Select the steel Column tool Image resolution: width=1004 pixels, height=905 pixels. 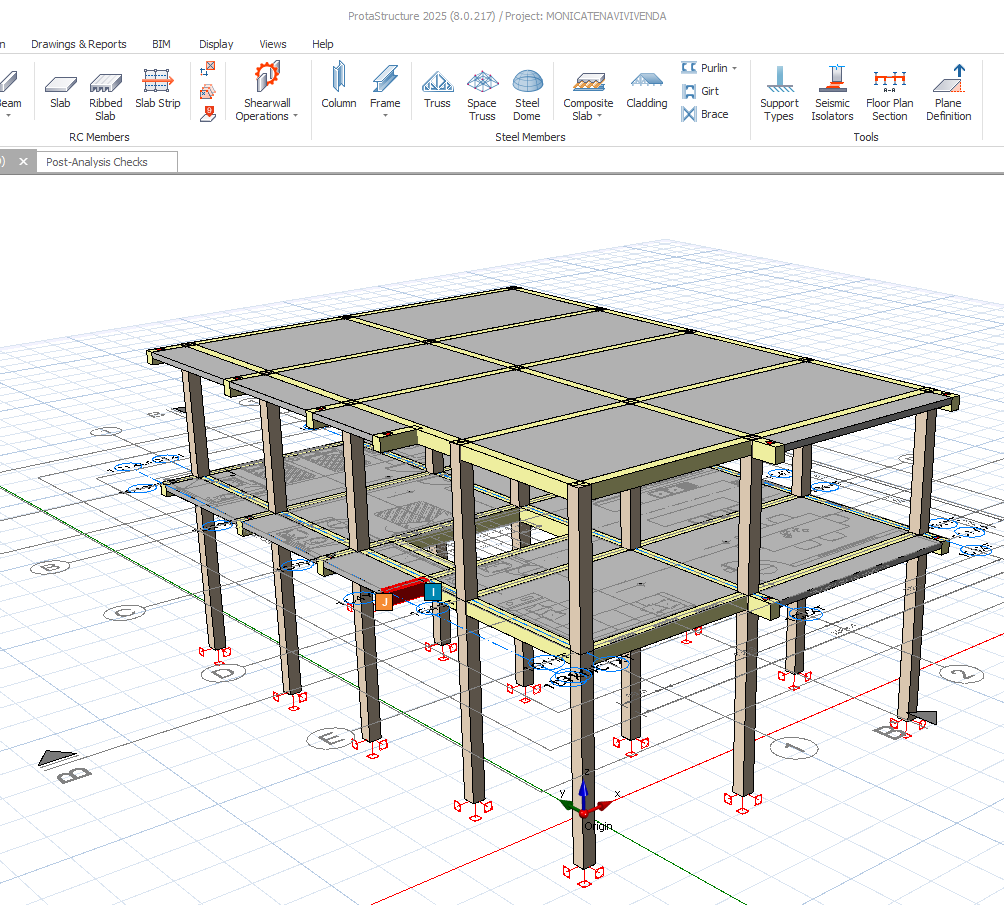click(x=339, y=90)
